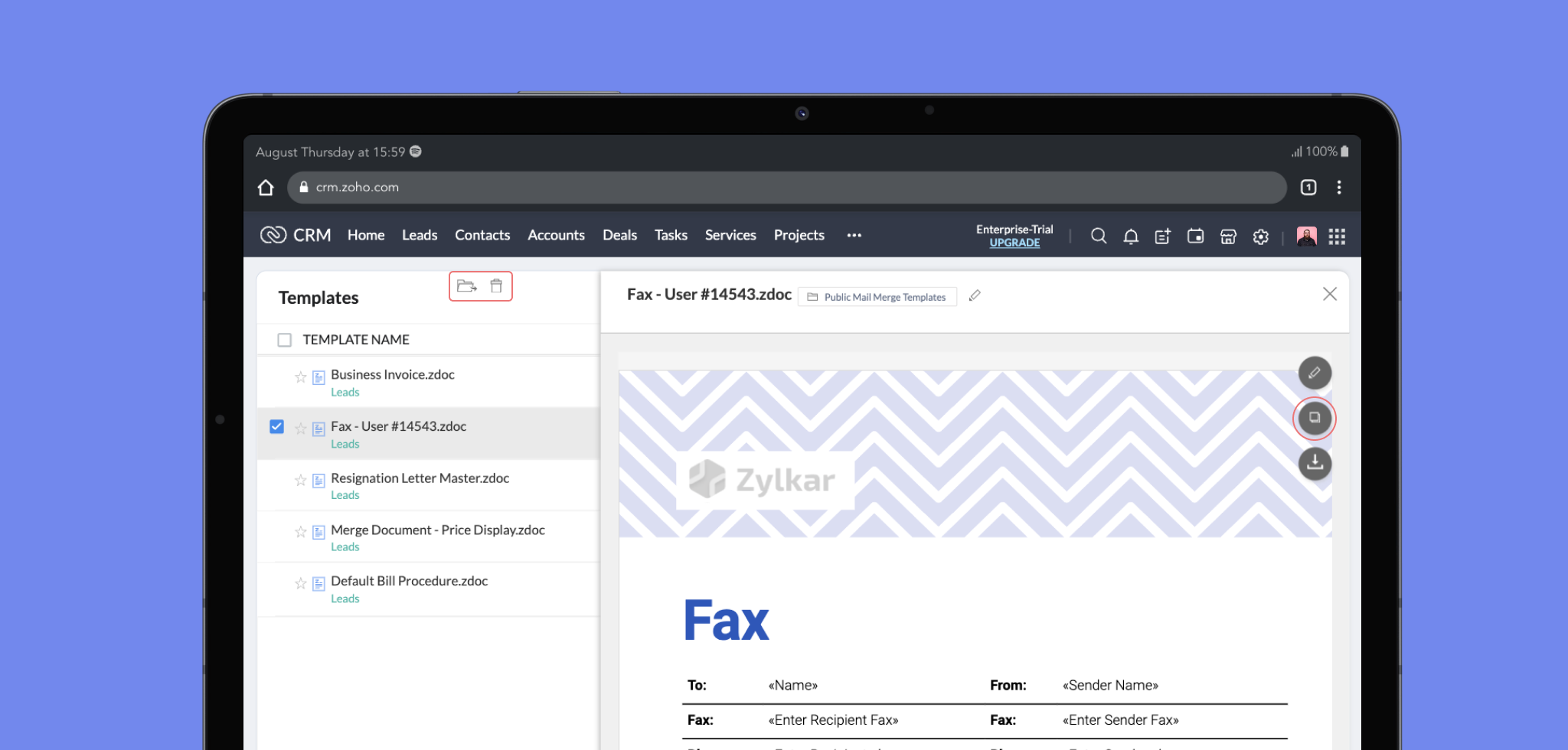Toggle the select-all TEMPLATE NAME checkbox
This screenshot has width=1568, height=750.
coord(285,340)
